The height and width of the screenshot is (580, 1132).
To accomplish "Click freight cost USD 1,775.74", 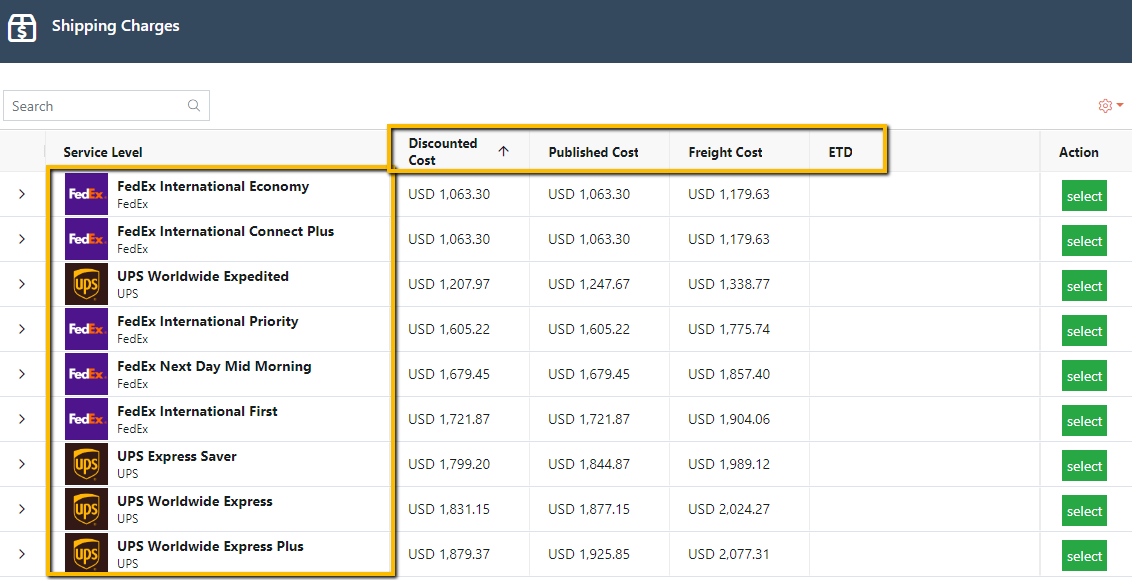I will pyautogui.click(x=729, y=329).
